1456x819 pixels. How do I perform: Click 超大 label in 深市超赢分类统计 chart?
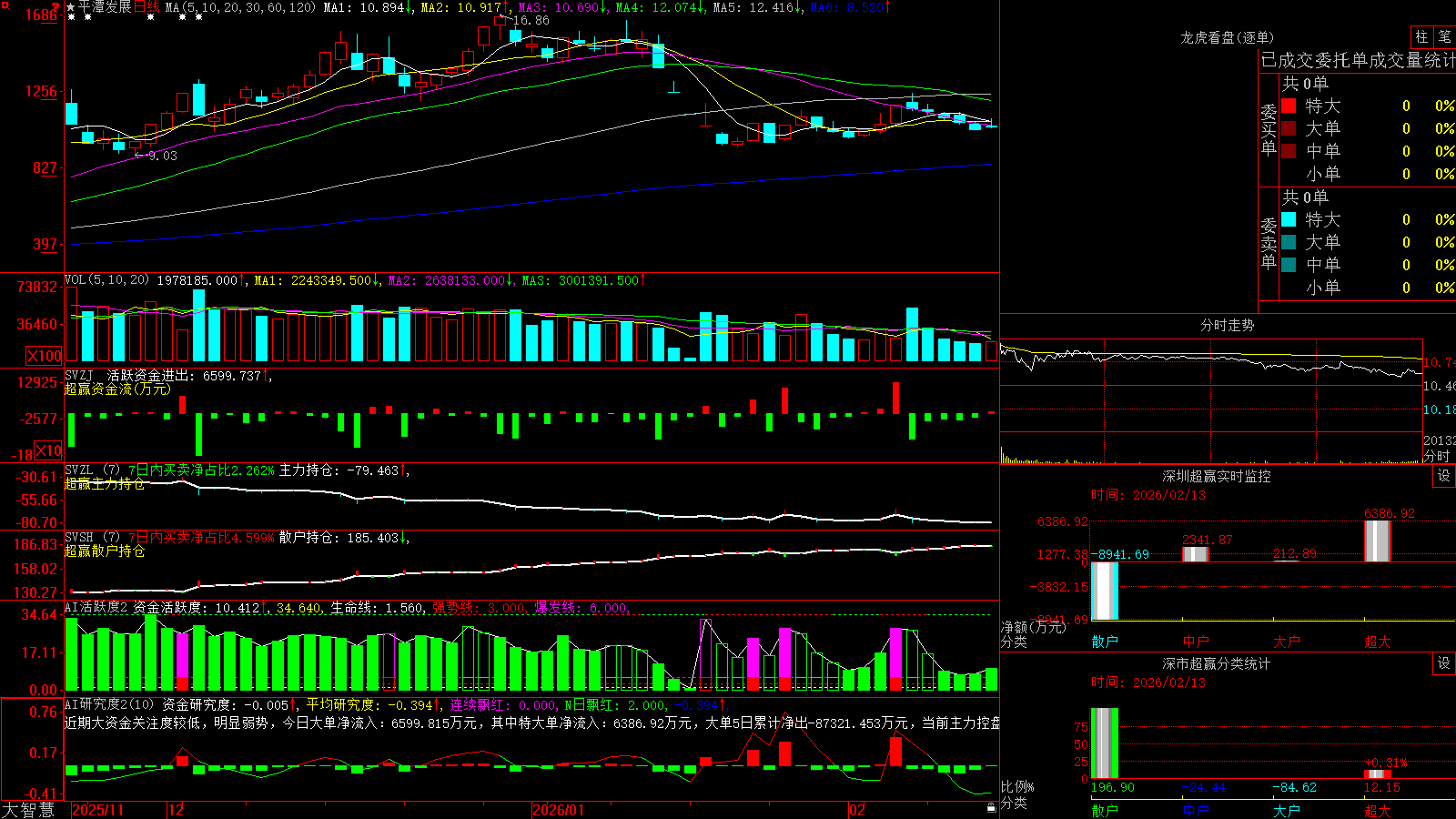click(1378, 810)
